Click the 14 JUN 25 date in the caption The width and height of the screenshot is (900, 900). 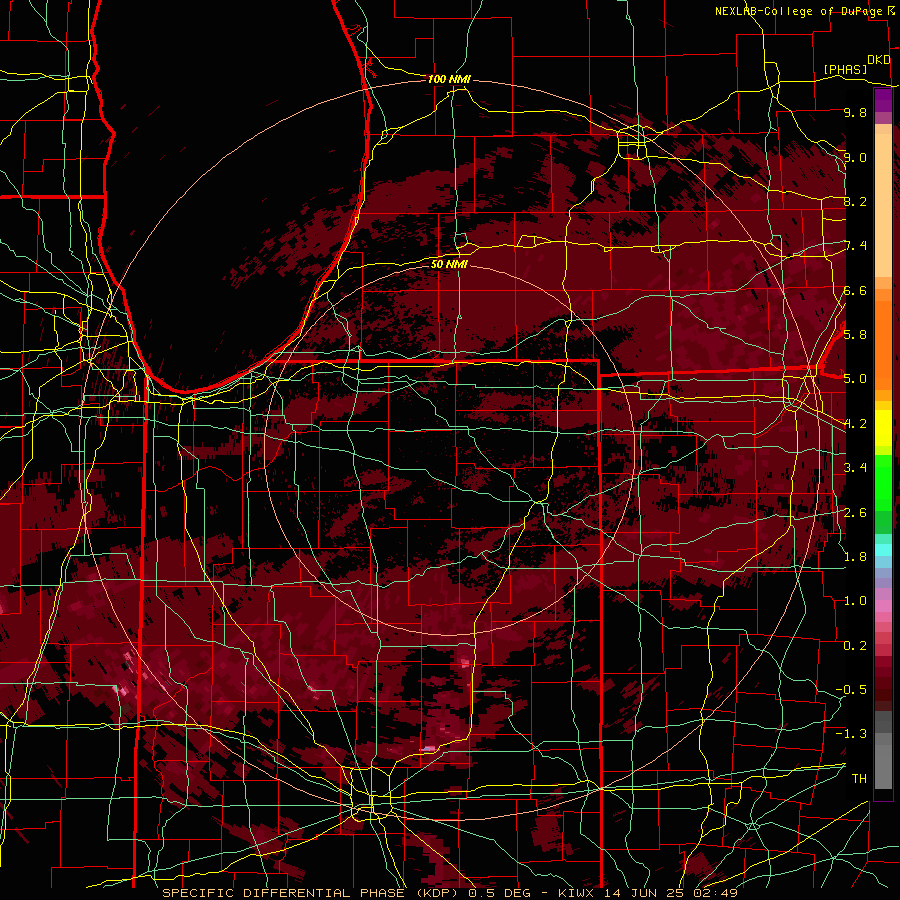[644, 893]
